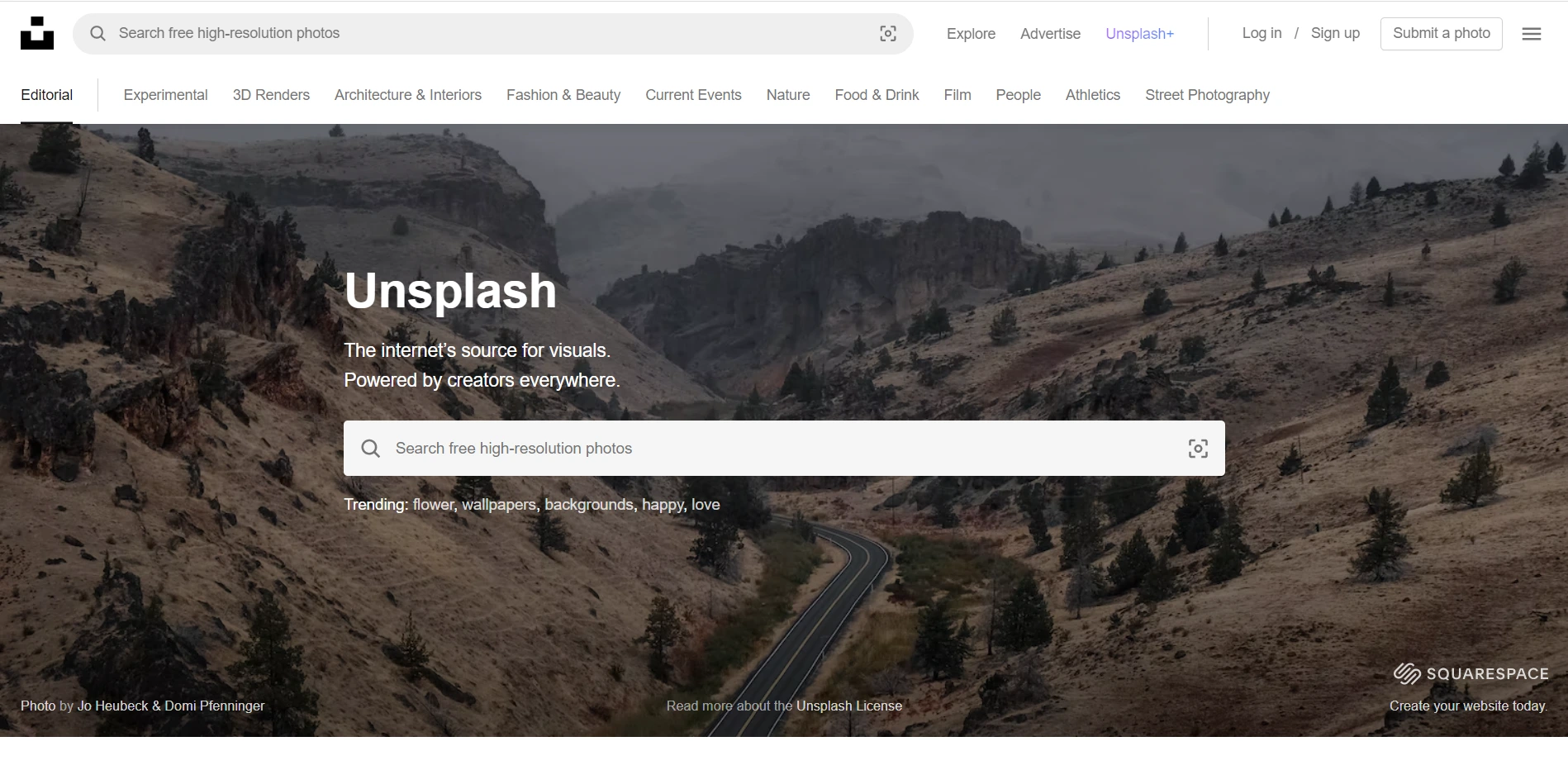Click Create your website today link

(x=1468, y=706)
